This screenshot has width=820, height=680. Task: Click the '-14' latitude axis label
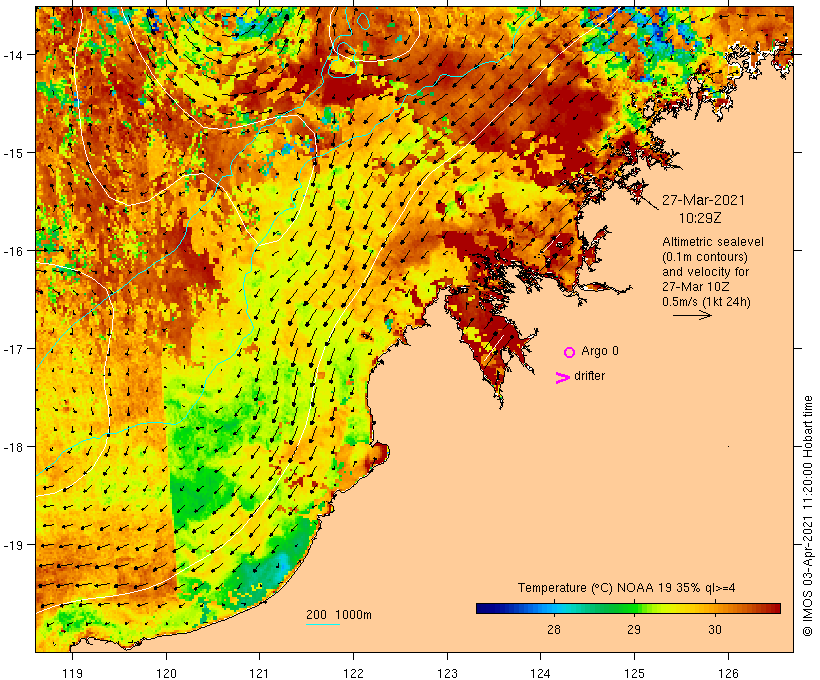tap(12, 54)
